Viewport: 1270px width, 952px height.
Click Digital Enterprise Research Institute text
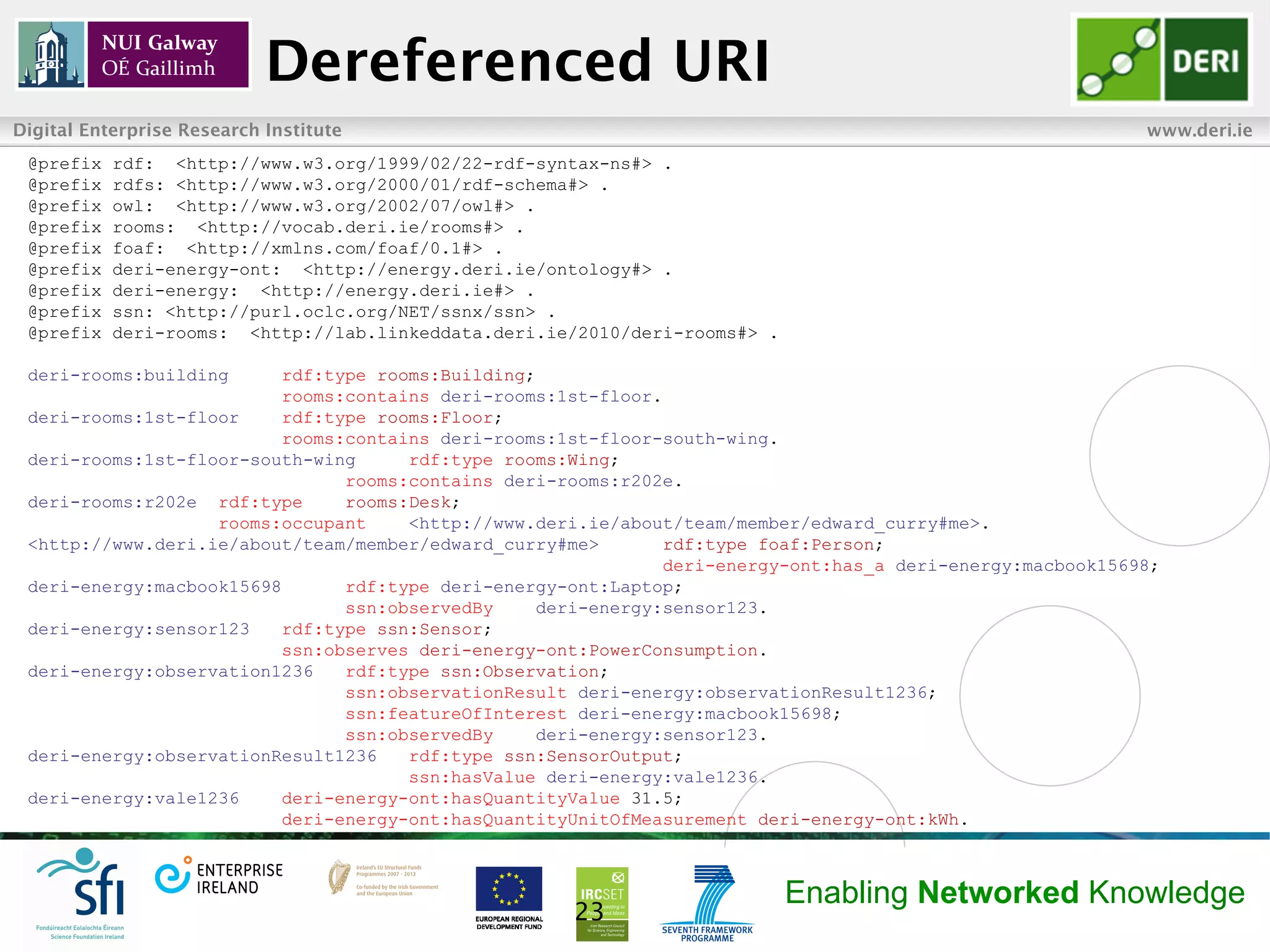tap(177, 130)
